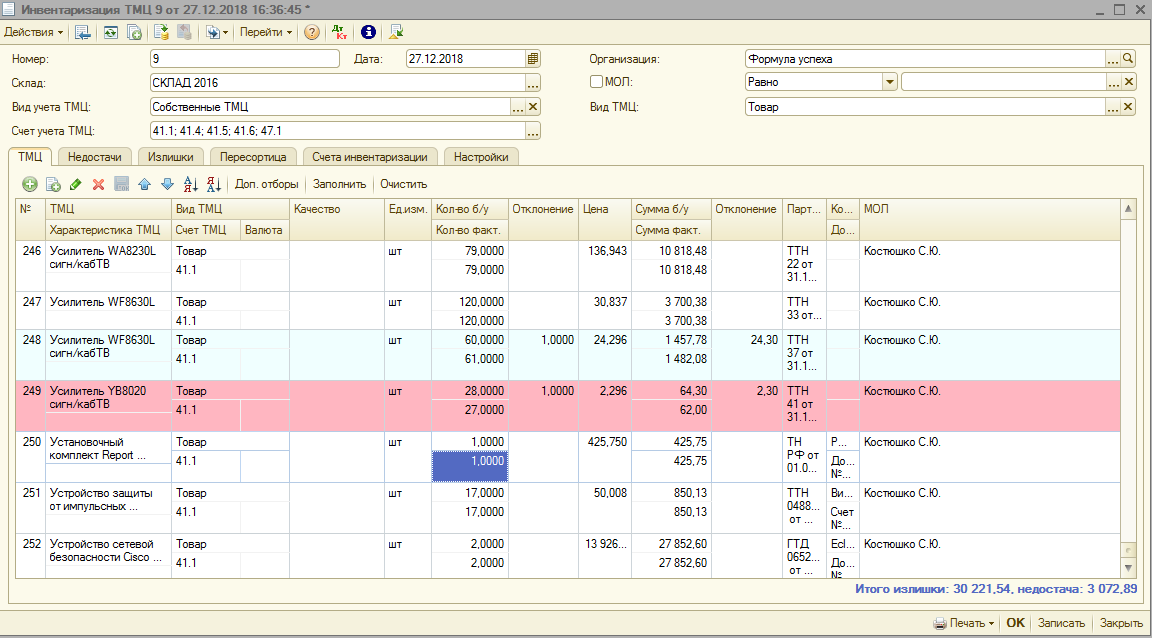This screenshot has width=1152, height=638.
Task: Clear the Вид ТМЦ field with X
Action: 1129,107
